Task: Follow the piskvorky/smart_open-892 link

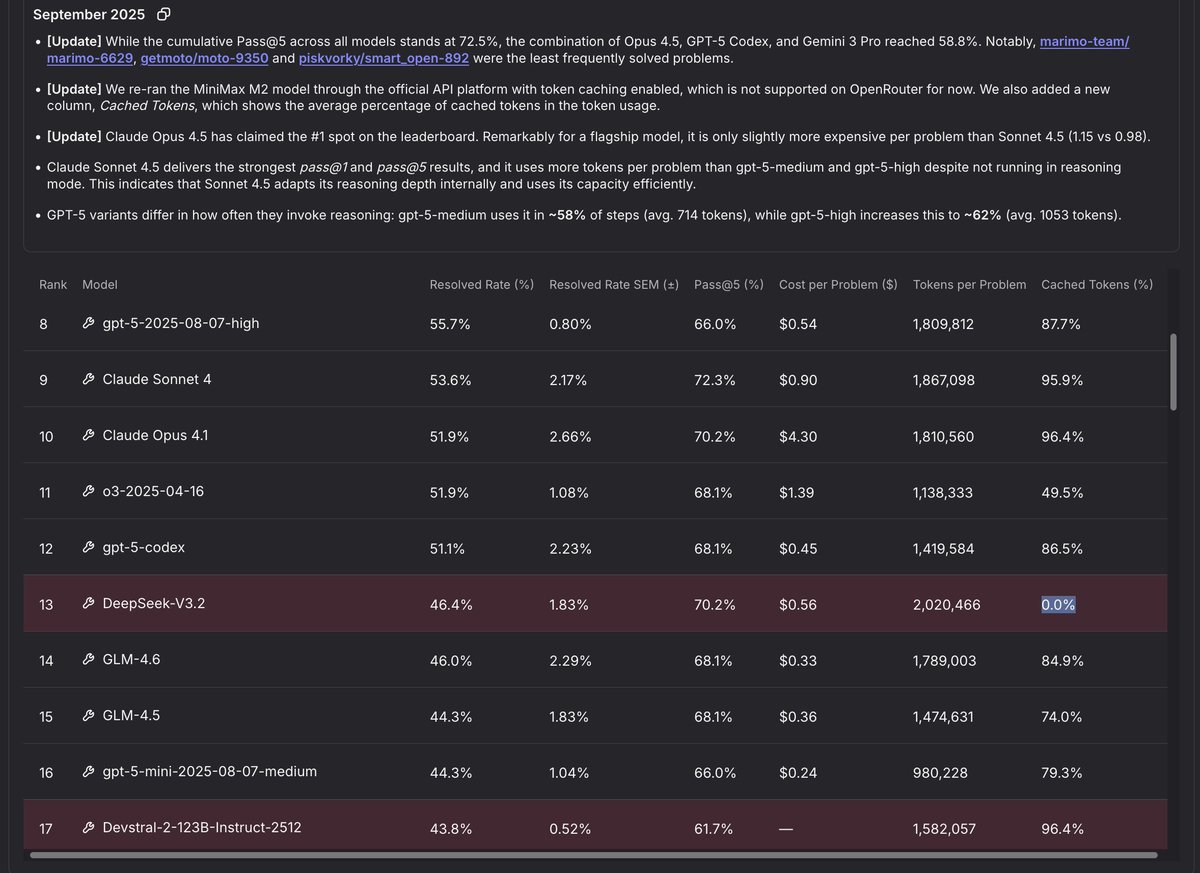Action: click(x=384, y=58)
